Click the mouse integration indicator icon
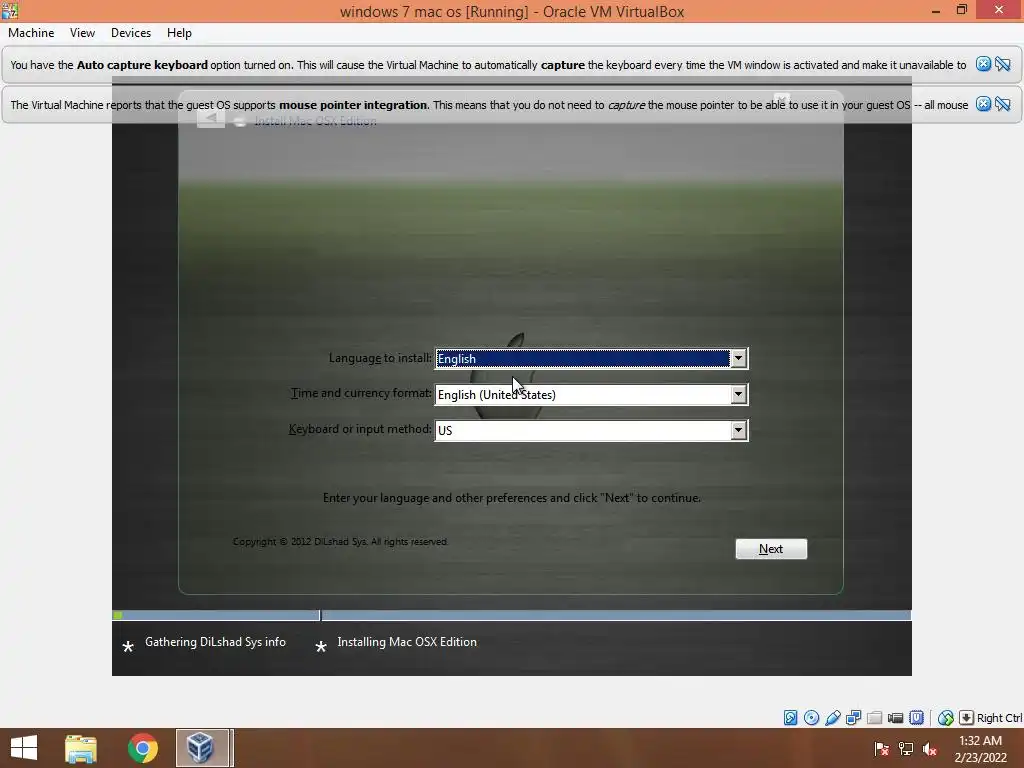The height and width of the screenshot is (768, 1024). [x=946, y=718]
